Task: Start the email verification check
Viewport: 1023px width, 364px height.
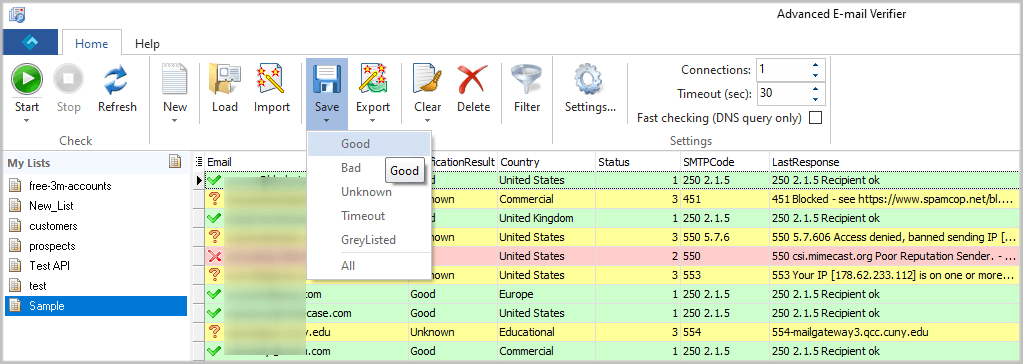Action: point(27,80)
